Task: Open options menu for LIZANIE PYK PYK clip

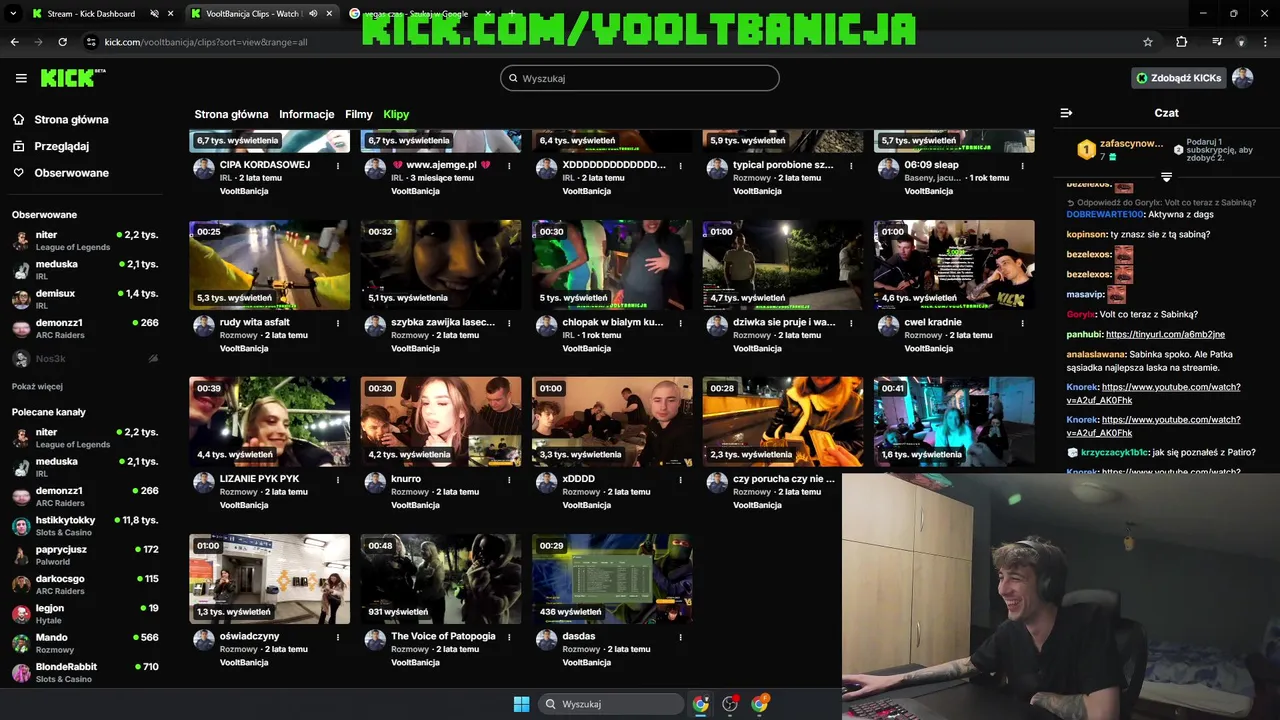Action: pos(337,480)
